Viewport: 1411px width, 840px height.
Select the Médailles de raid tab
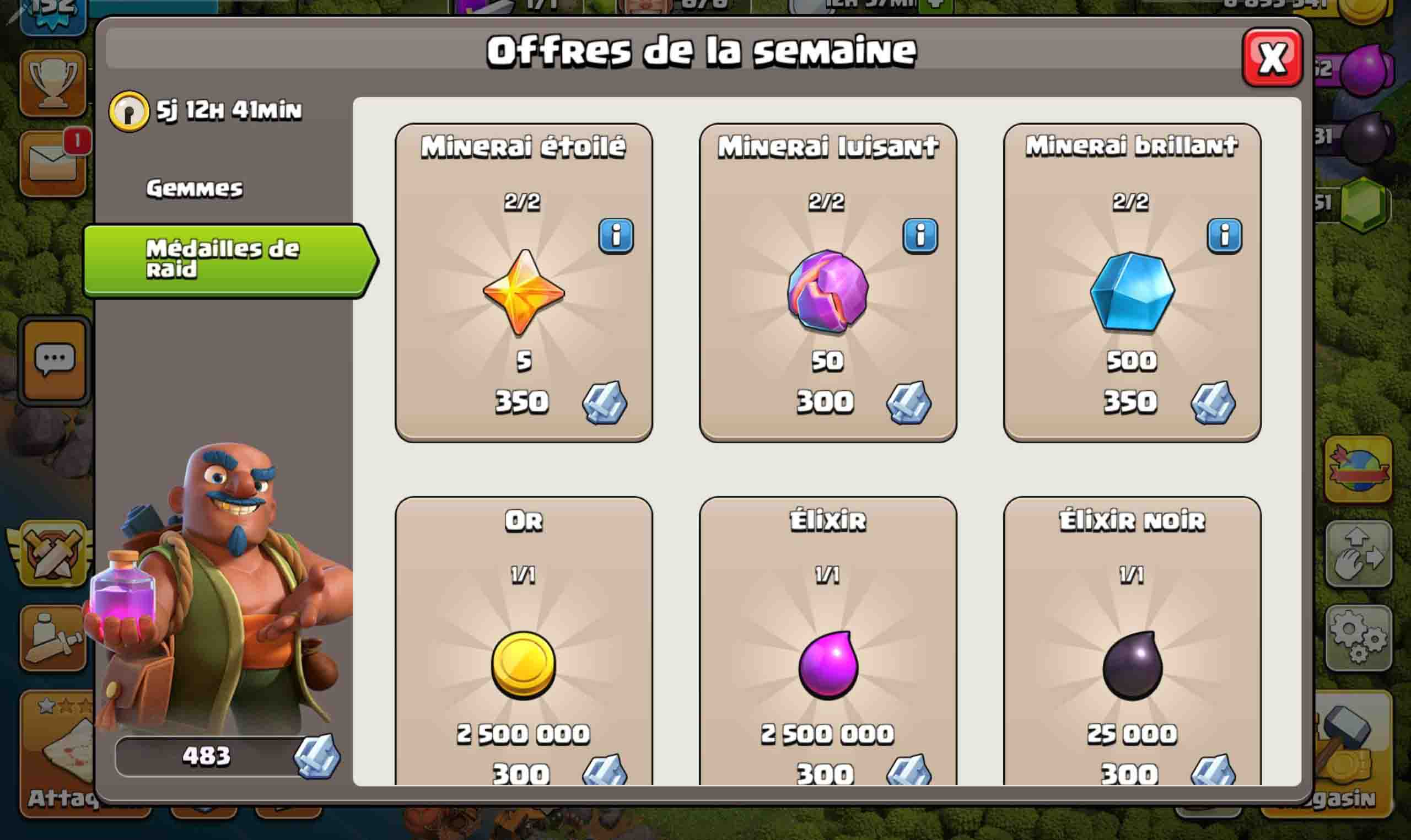coord(230,260)
